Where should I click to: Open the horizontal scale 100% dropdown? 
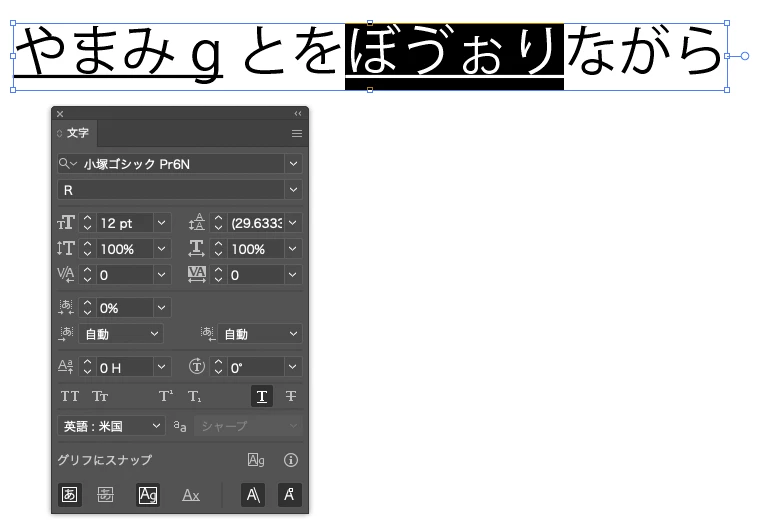293,248
